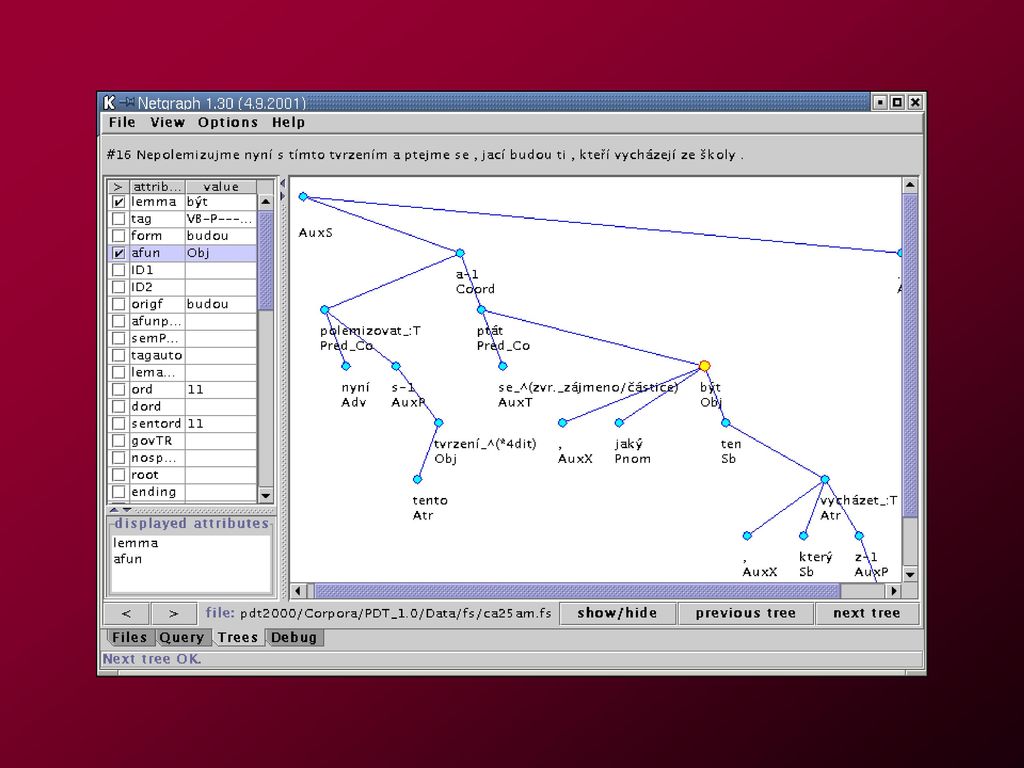Click attribute list scroll-down arrow
Screen dimensions: 1024x768
[265, 495]
